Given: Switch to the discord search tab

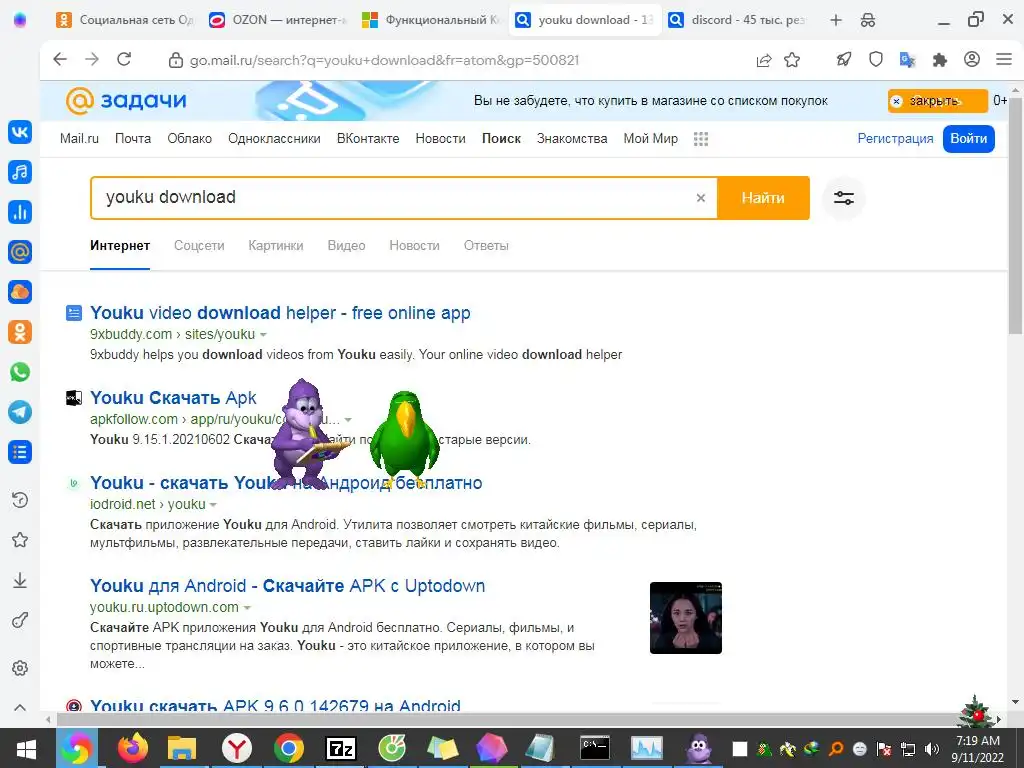Looking at the screenshot, I should click(x=738, y=20).
